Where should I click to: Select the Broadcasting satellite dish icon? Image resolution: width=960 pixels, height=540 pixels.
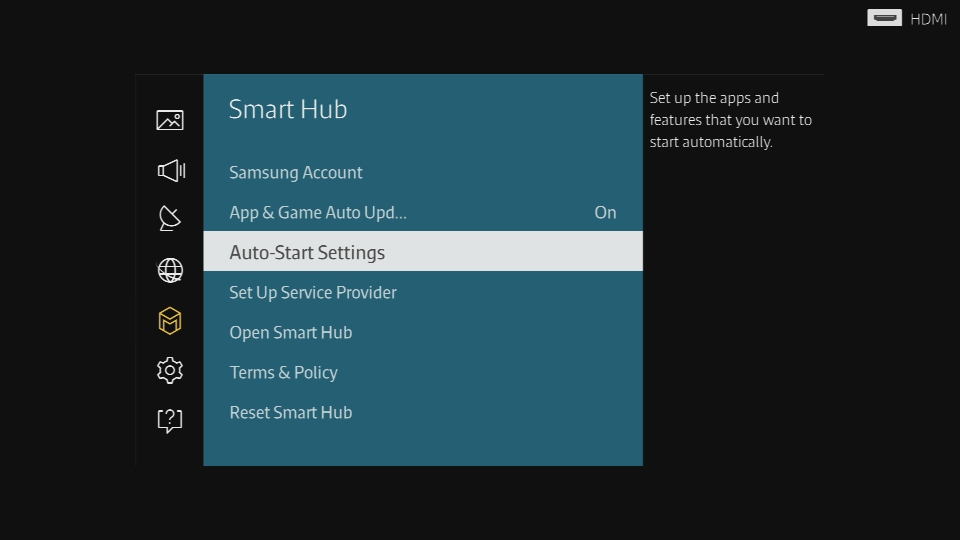tap(170, 219)
